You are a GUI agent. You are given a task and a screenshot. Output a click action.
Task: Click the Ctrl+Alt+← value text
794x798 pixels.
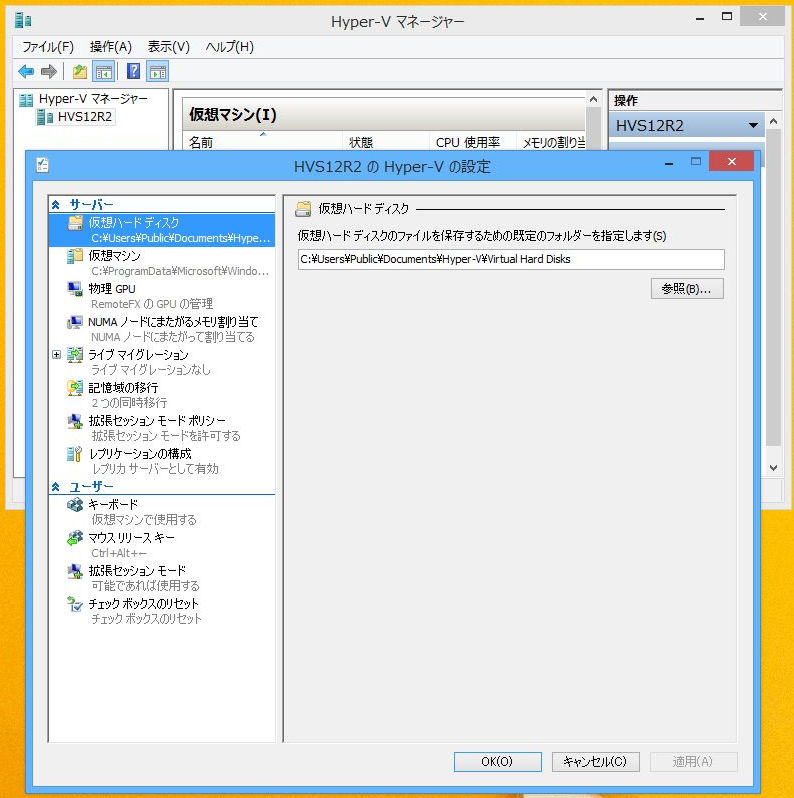[119, 553]
